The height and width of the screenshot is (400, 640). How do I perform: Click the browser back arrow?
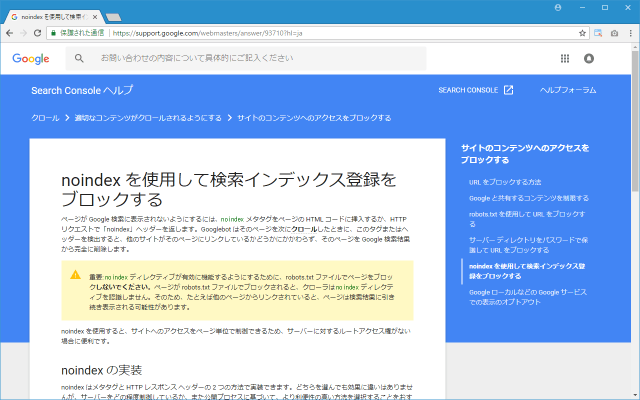[10, 33]
